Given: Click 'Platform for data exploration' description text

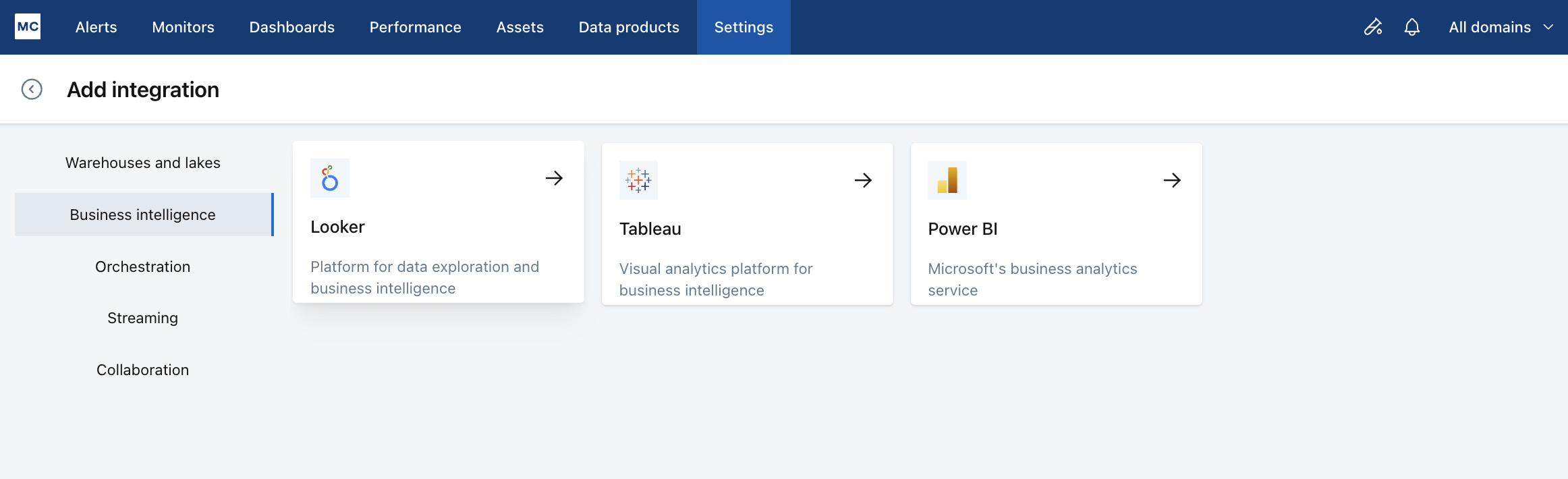Looking at the screenshot, I should (x=424, y=277).
